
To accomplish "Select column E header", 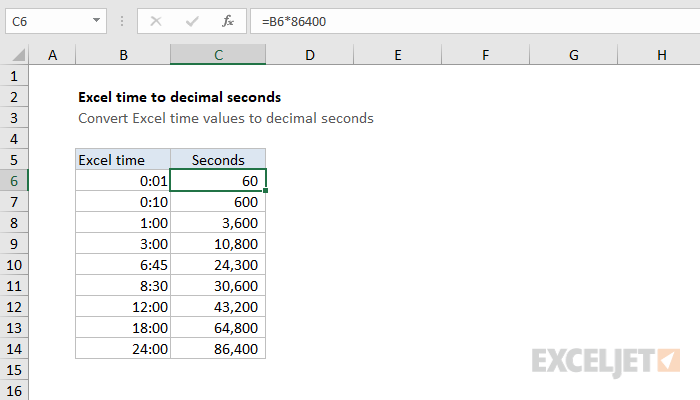I will 397,55.
